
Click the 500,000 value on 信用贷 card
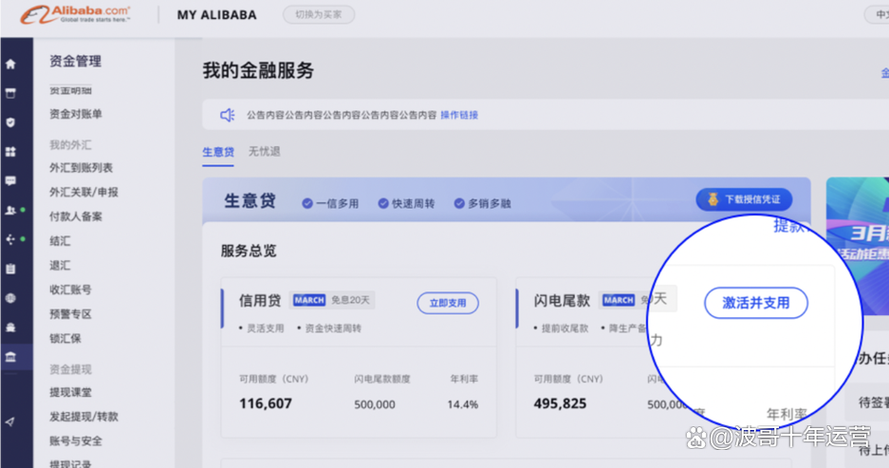tap(375, 404)
